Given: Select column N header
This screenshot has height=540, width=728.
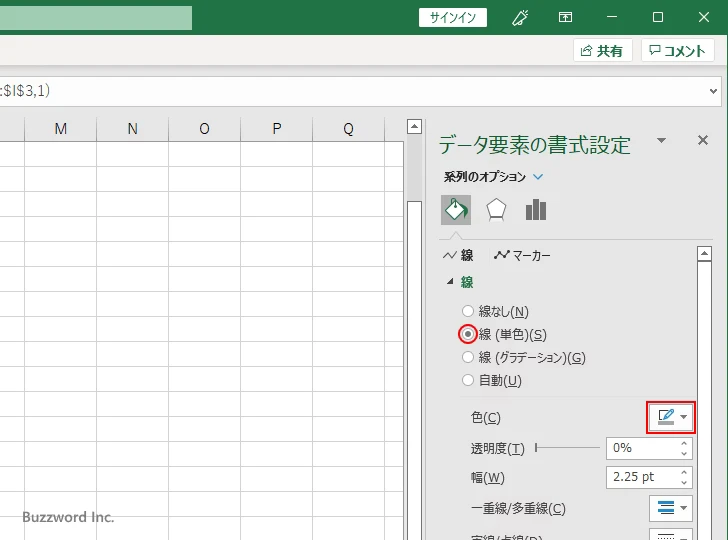Looking at the screenshot, I should tap(132, 129).
